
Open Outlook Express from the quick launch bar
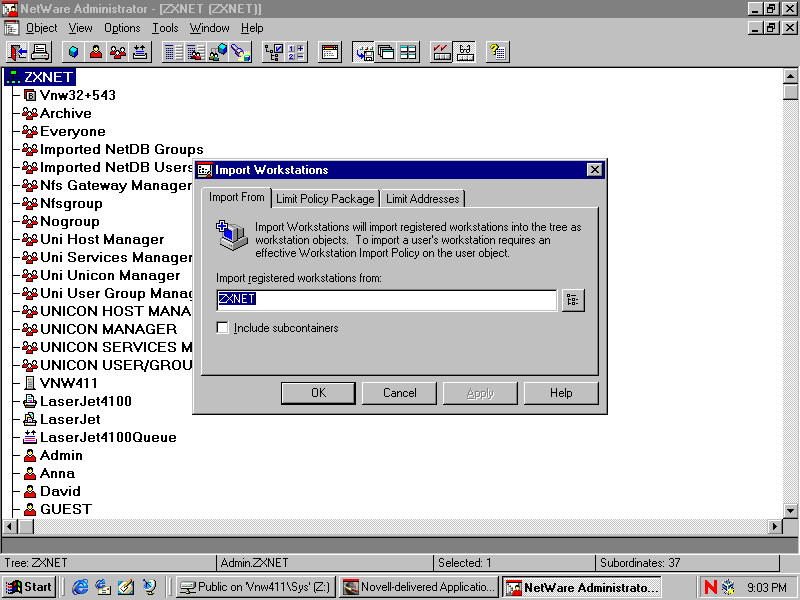tap(103, 587)
